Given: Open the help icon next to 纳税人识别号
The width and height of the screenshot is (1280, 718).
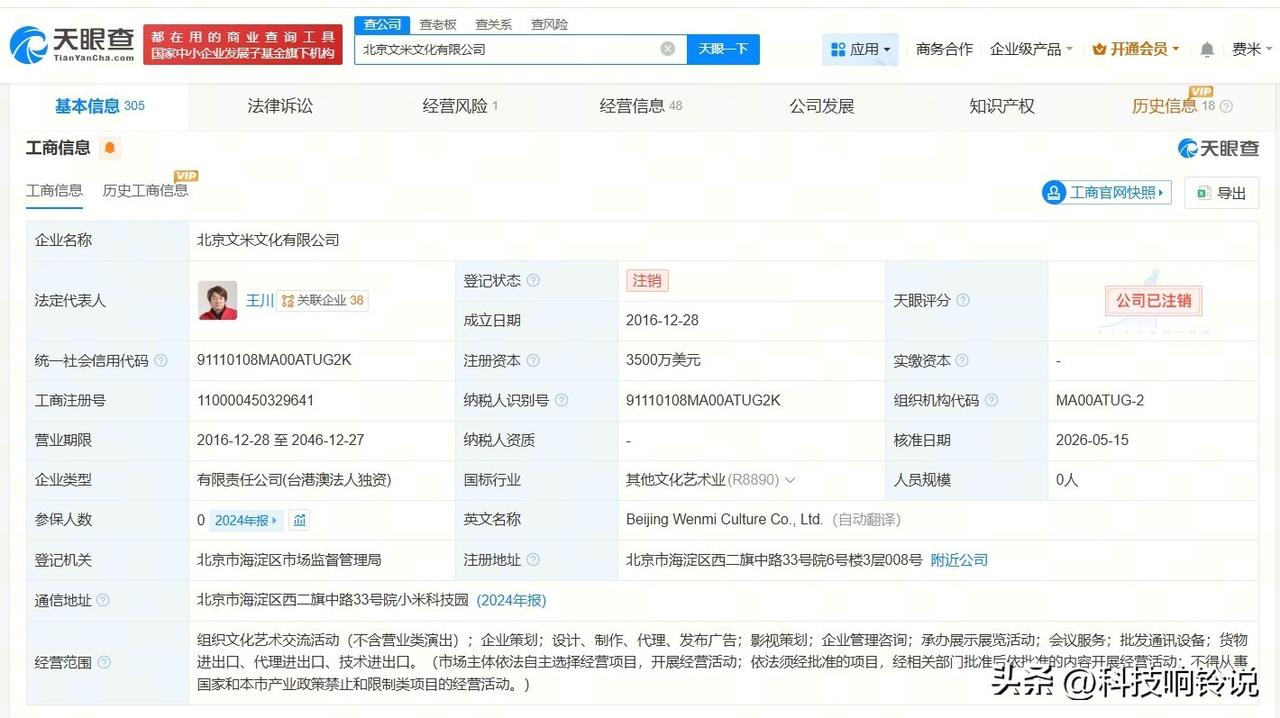Looking at the screenshot, I should pos(561,400).
